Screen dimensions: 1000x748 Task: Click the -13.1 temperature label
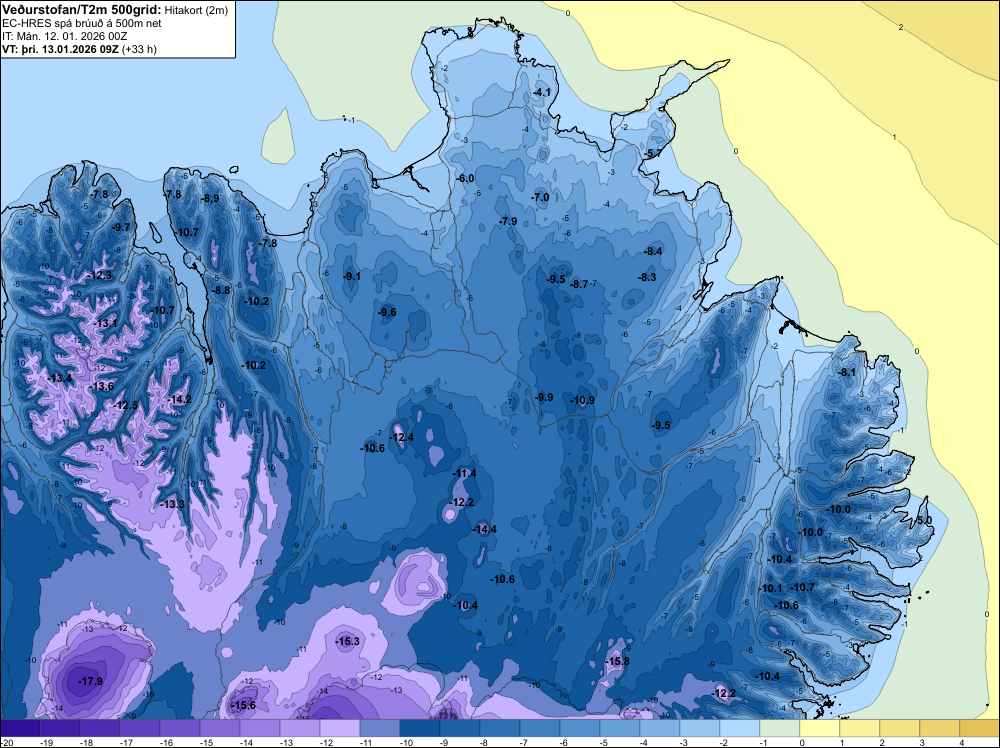(x=105, y=323)
